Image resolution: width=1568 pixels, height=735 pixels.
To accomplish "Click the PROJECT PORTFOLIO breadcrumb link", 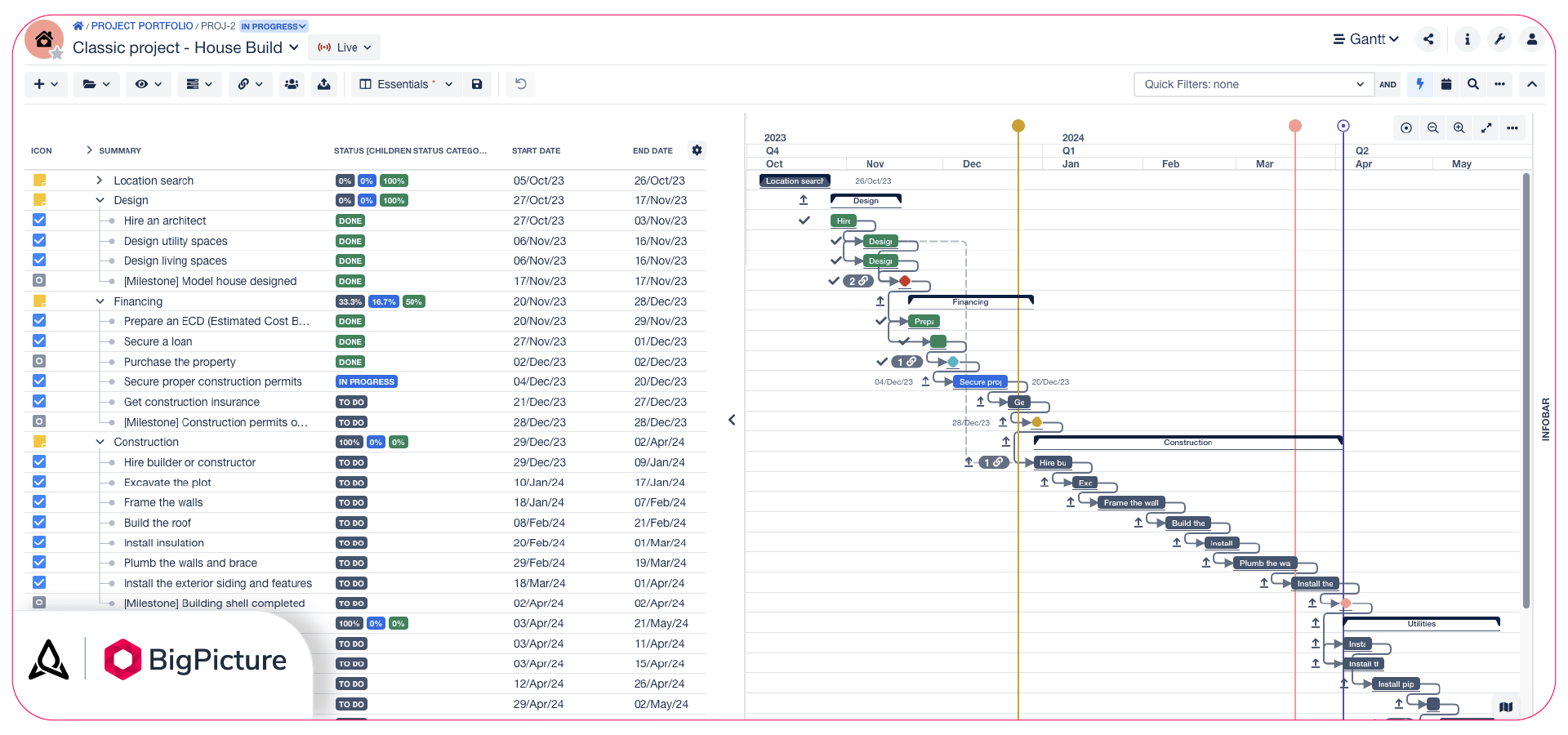I will (x=142, y=26).
